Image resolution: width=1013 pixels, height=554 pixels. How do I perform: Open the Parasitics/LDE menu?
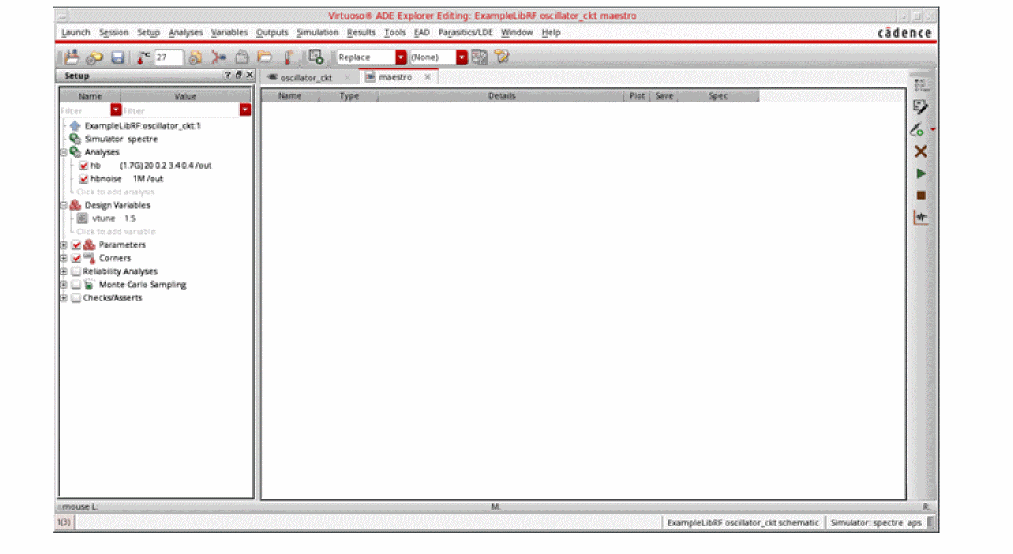pyautogui.click(x=465, y=32)
